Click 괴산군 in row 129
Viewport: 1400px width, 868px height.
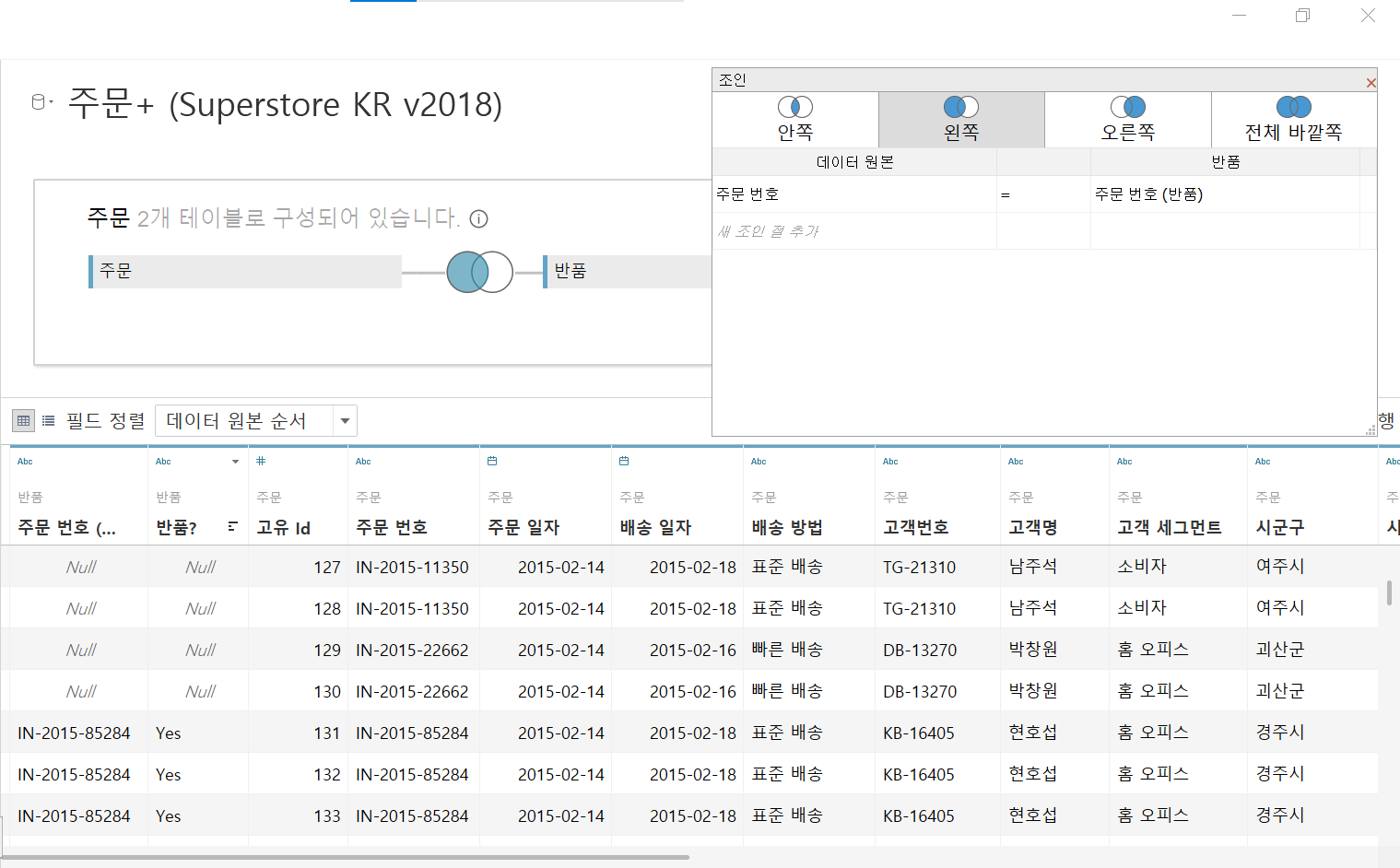[1280, 650]
